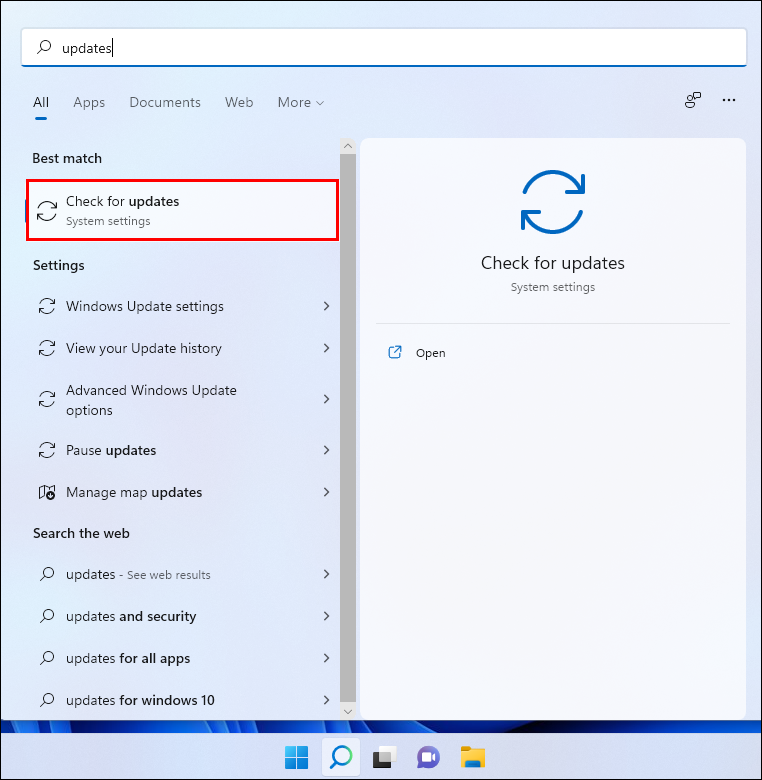The height and width of the screenshot is (780, 762).
Task: Expand updates - See web results chevron
Action: [326, 574]
